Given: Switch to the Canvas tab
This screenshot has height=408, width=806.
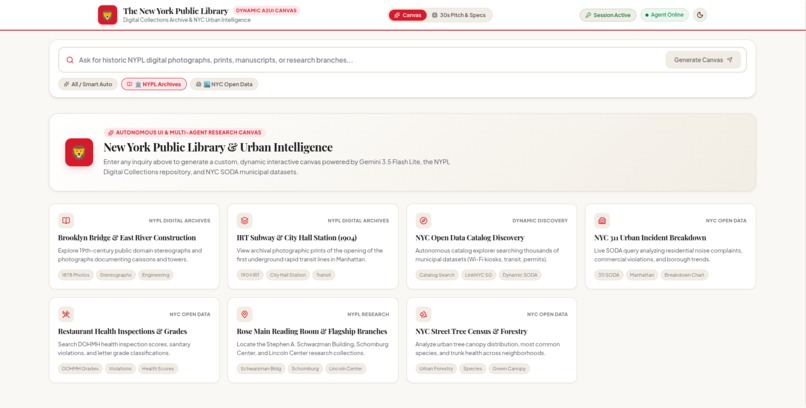Looking at the screenshot, I should (408, 15).
